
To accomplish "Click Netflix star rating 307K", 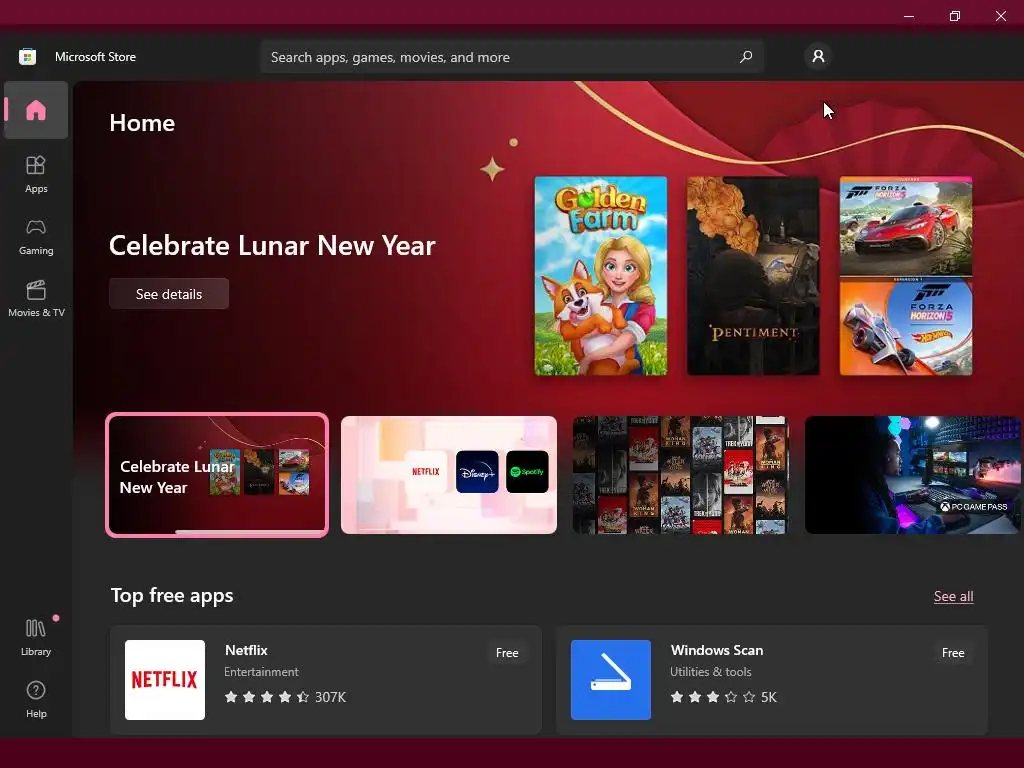I will click(x=285, y=697).
